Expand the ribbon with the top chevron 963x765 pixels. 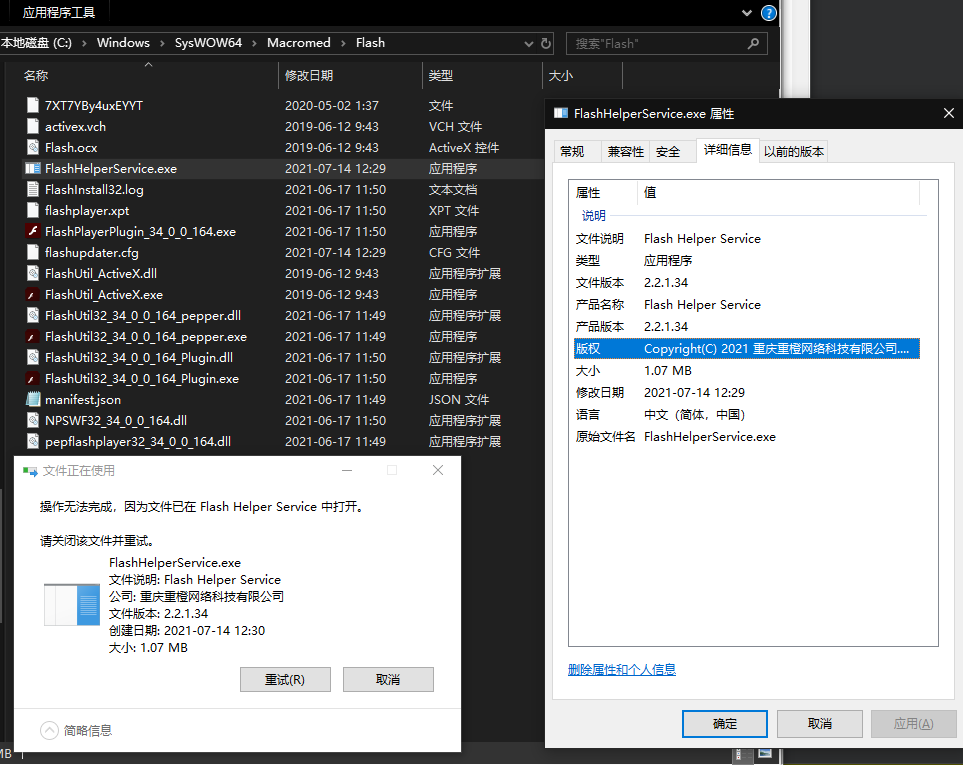(746, 13)
